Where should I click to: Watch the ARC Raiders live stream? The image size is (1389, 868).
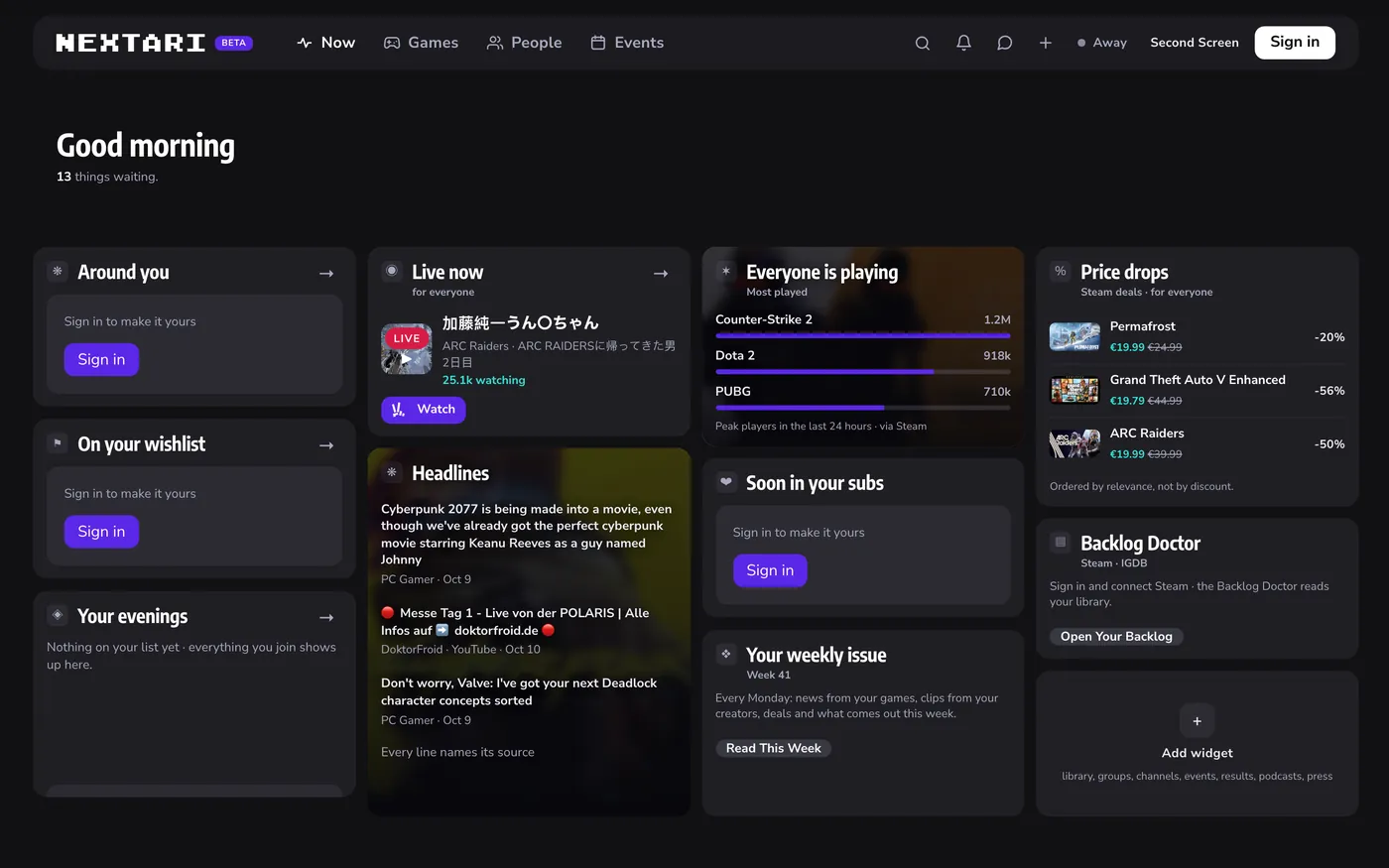(424, 410)
